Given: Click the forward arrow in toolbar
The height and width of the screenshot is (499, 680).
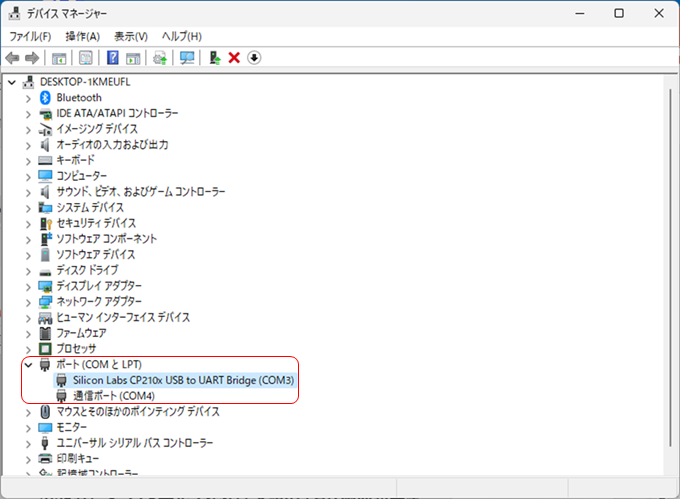Looking at the screenshot, I should (x=33, y=58).
